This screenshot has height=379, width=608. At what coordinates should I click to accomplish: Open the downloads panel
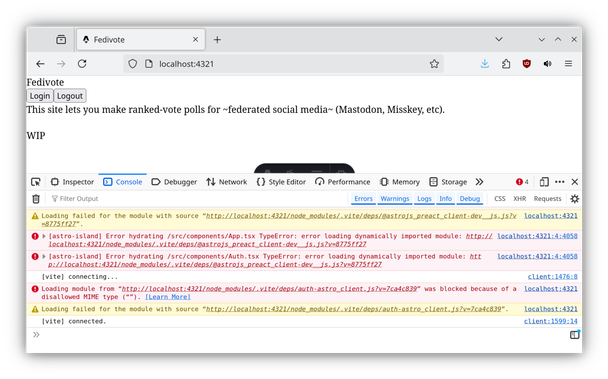click(x=485, y=64)
